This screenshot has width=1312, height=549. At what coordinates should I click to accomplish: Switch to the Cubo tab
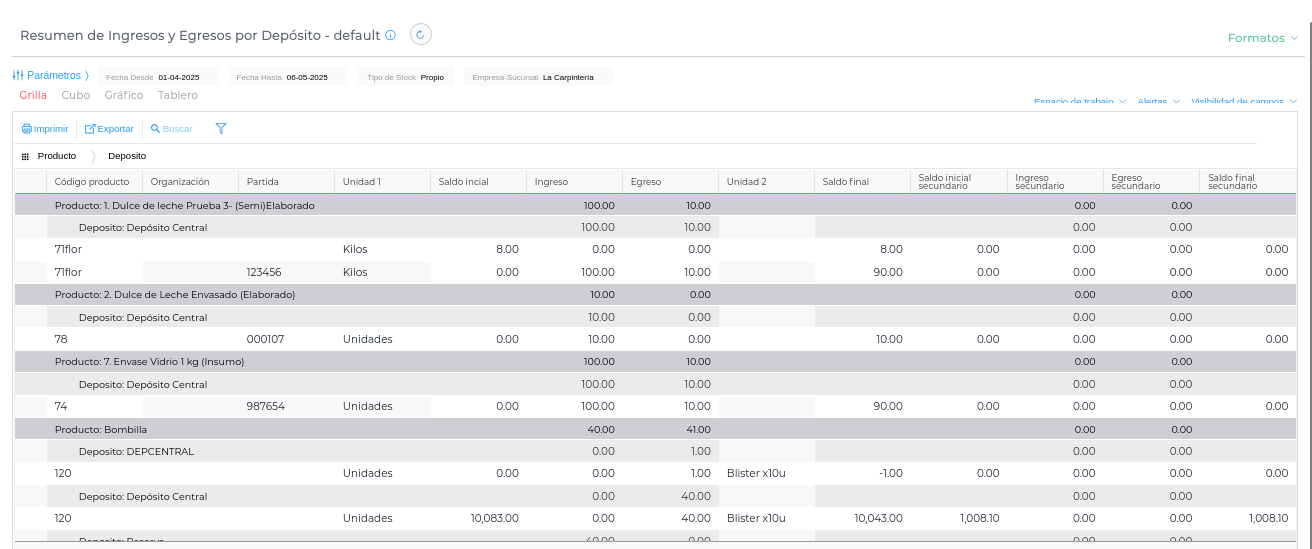coord(76,96)
